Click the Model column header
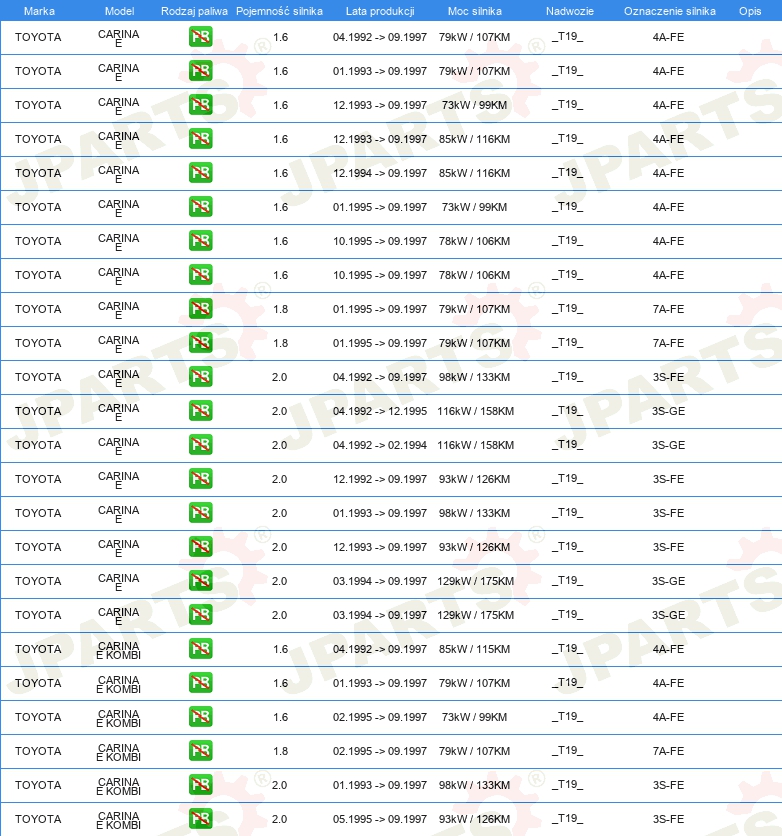The height and width of the screenshot is (836, 782). (119, 11)
